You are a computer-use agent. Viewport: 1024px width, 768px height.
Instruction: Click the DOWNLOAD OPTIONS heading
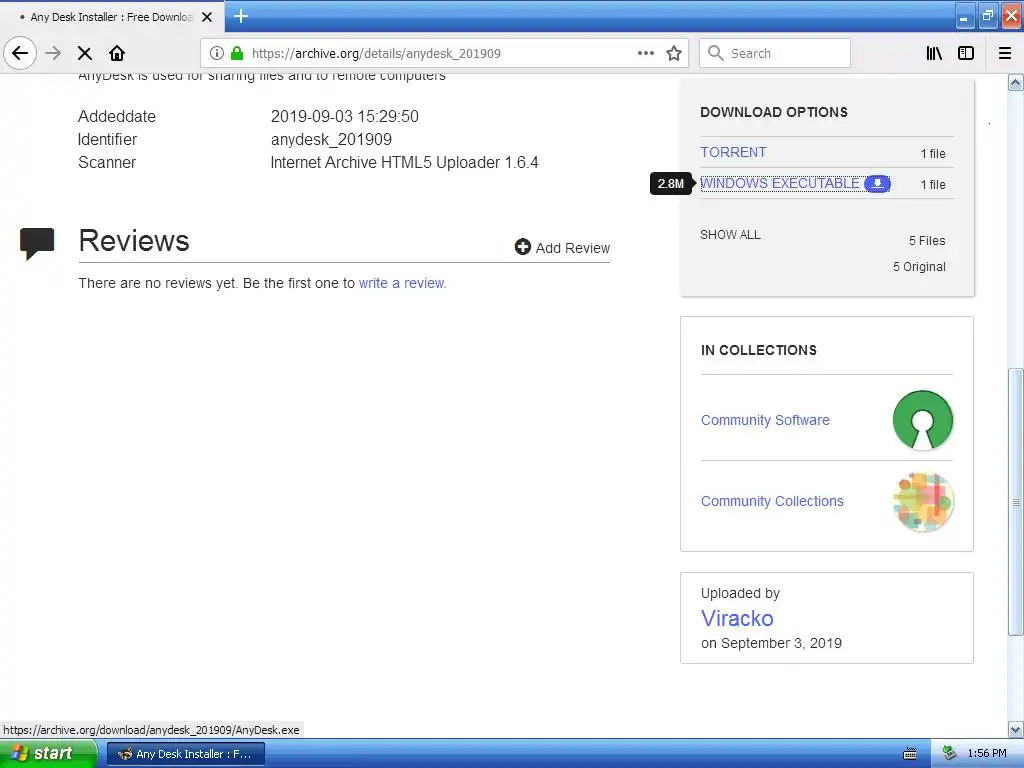click(x=774, y=112)
